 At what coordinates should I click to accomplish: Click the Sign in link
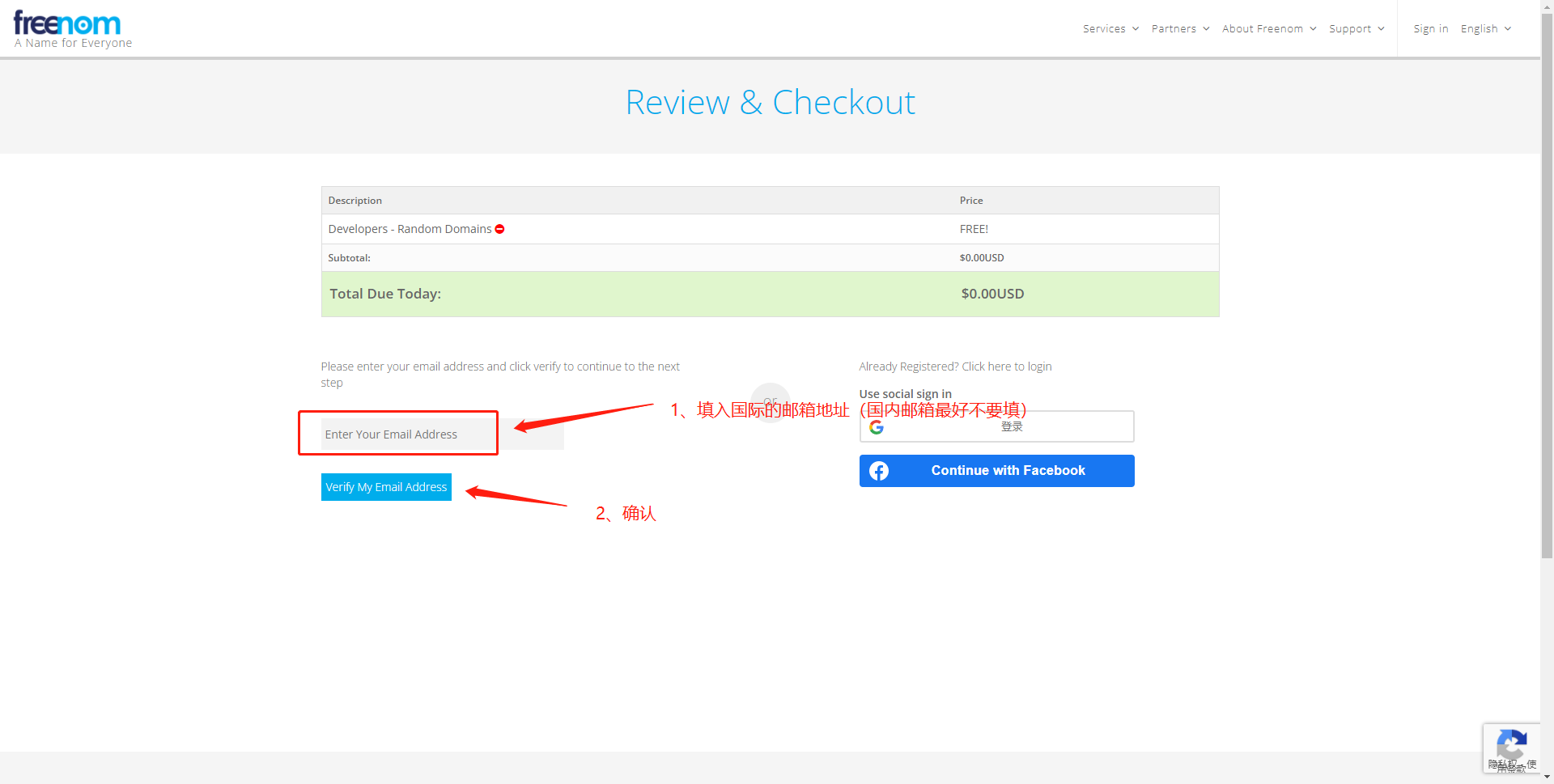coord(1430,29)
